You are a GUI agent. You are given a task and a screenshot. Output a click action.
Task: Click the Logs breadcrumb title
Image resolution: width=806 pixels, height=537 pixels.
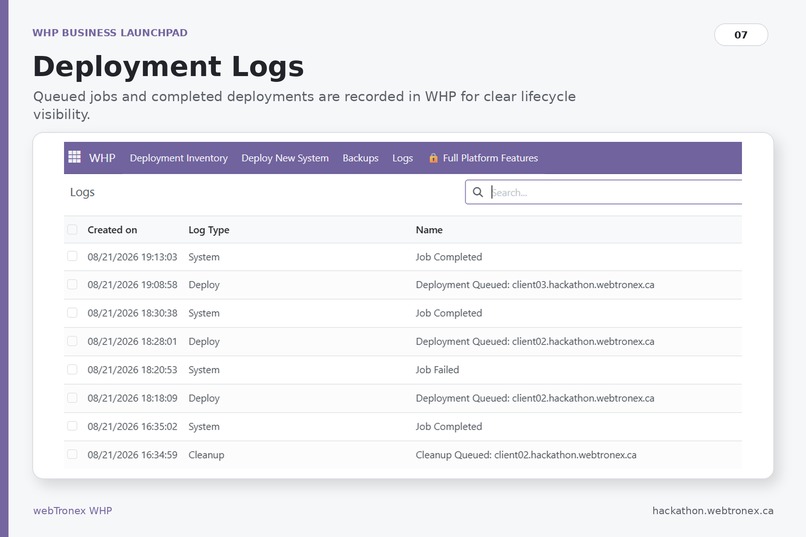tap(82, 192)
